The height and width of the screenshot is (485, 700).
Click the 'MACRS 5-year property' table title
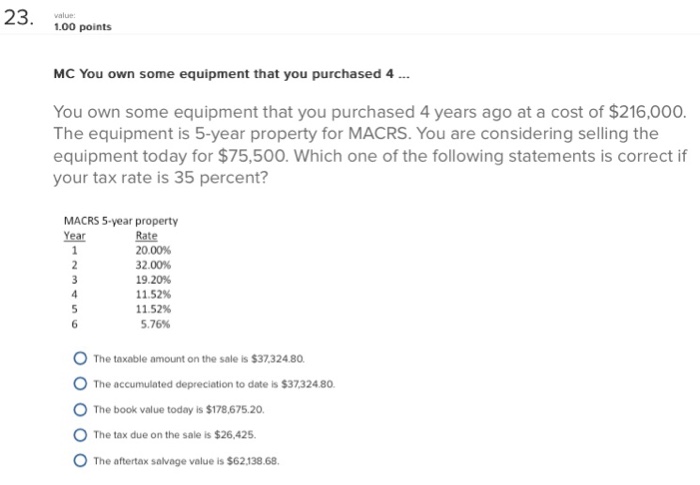click(x=121, y=221)
